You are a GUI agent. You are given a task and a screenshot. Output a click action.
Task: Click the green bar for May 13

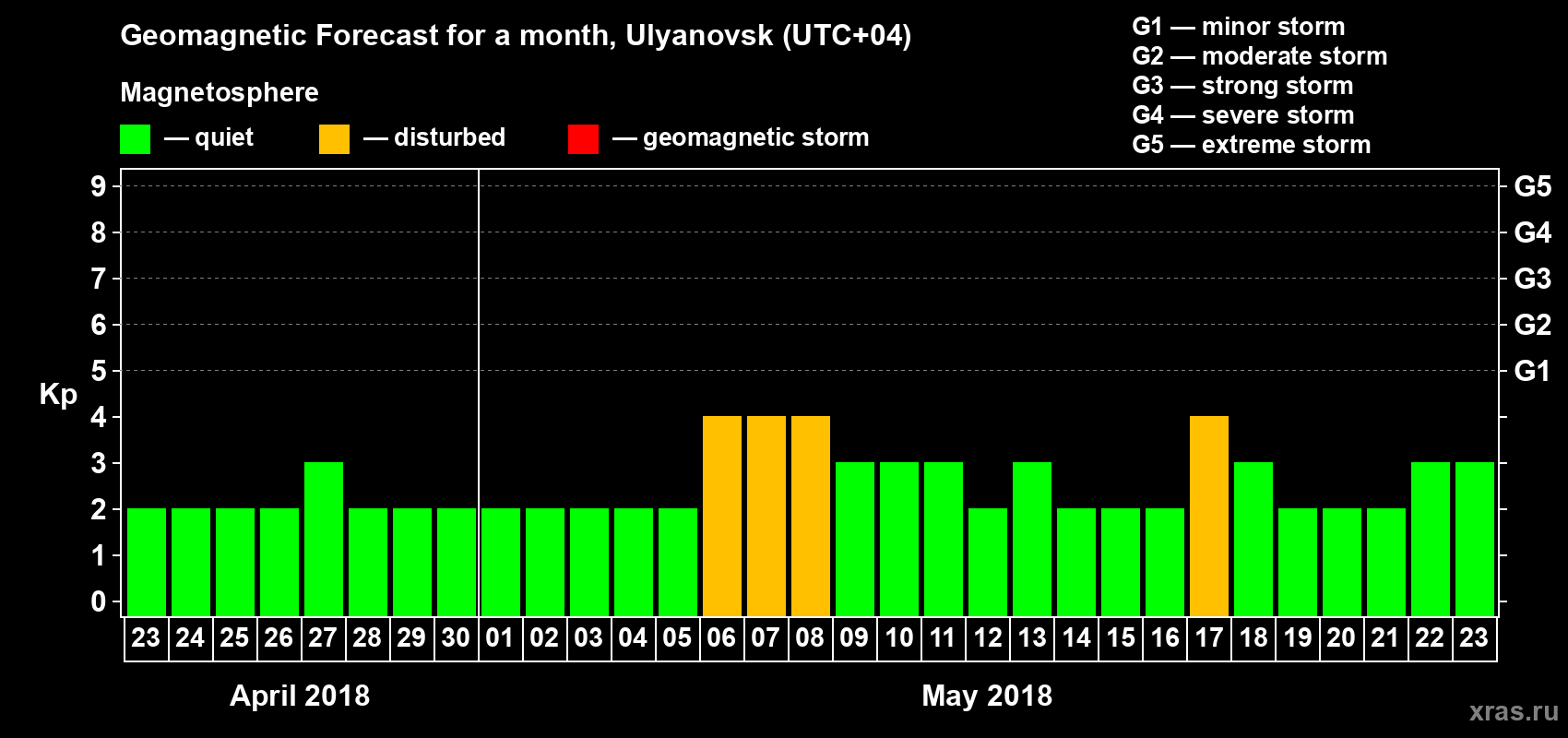tap(1032, 539)
